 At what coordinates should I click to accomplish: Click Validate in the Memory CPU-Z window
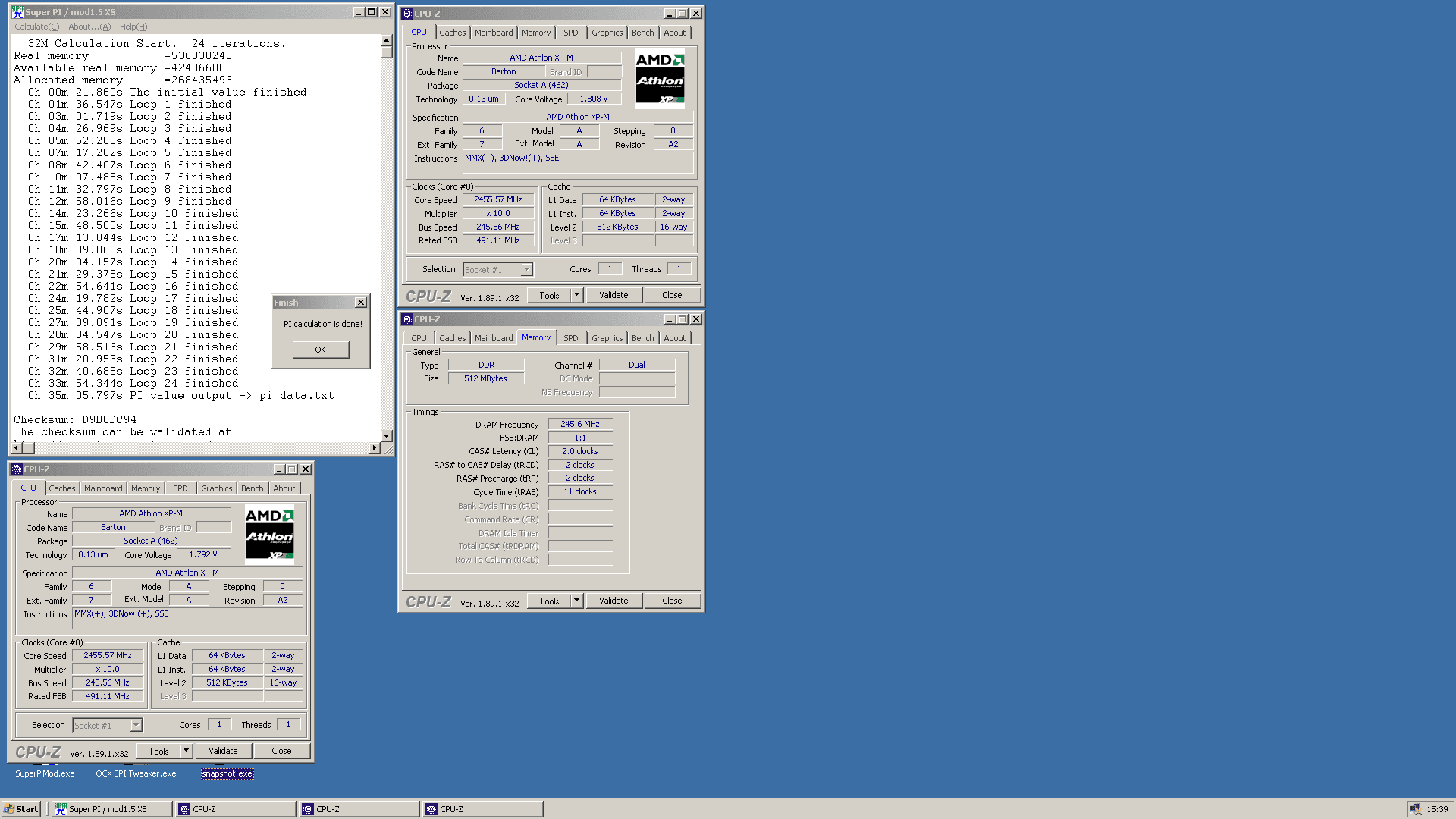tap(614, 601)
